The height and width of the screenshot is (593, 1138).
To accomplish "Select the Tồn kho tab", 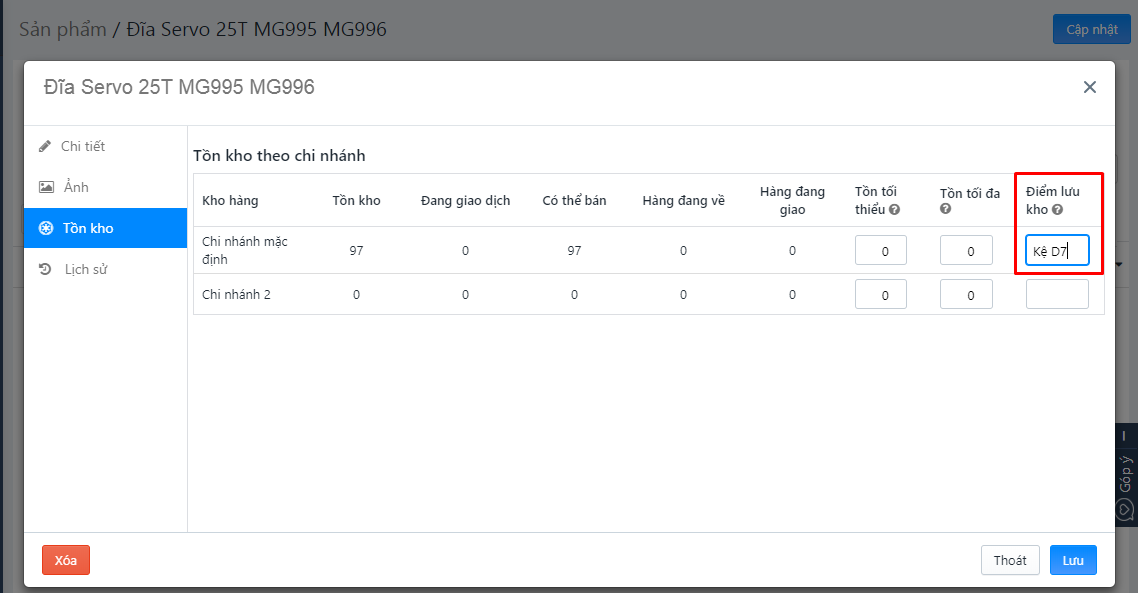I will click(87, 228).
